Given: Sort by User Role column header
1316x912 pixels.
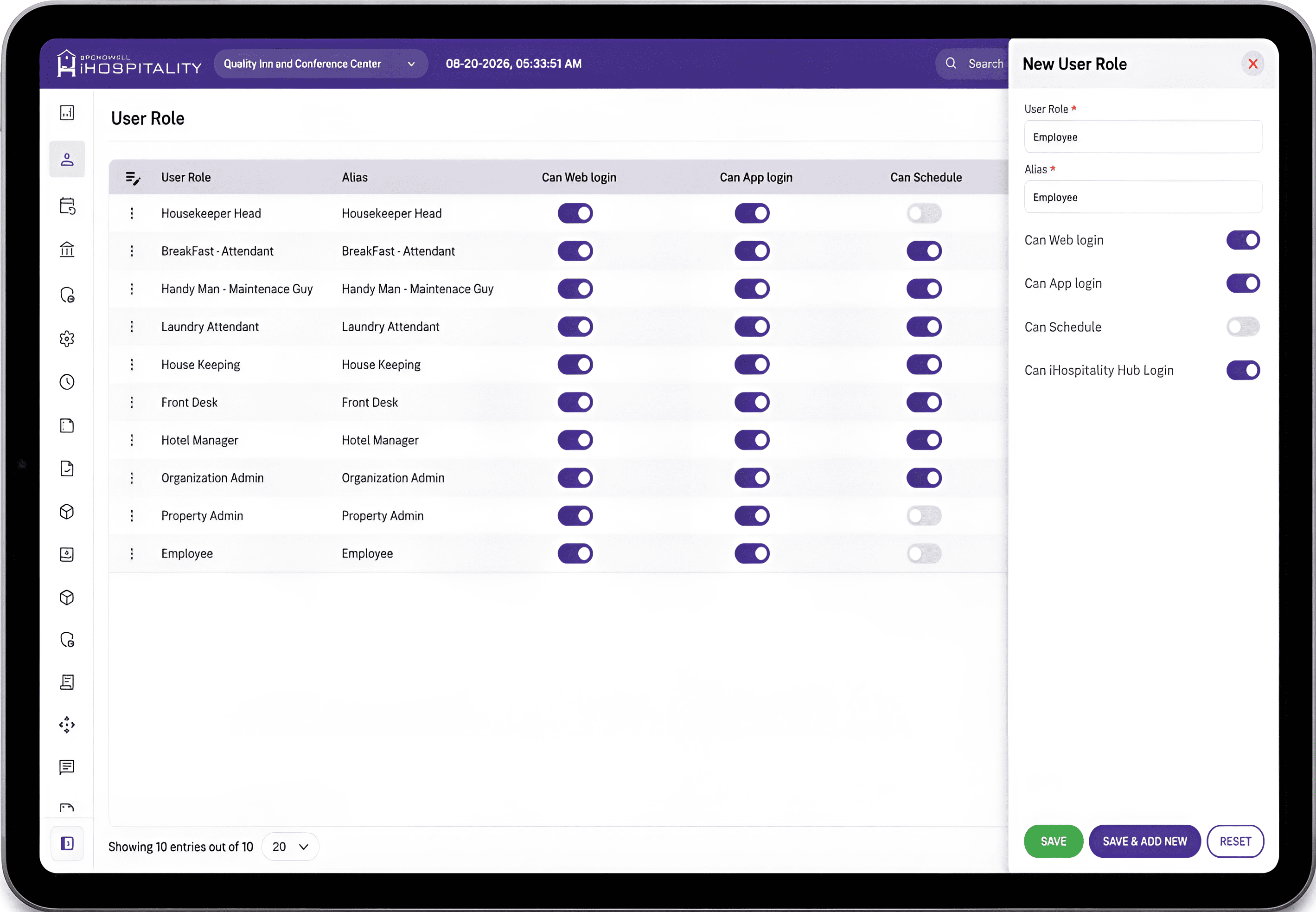Looking at the screenshot, I should [x=186, y=177].
